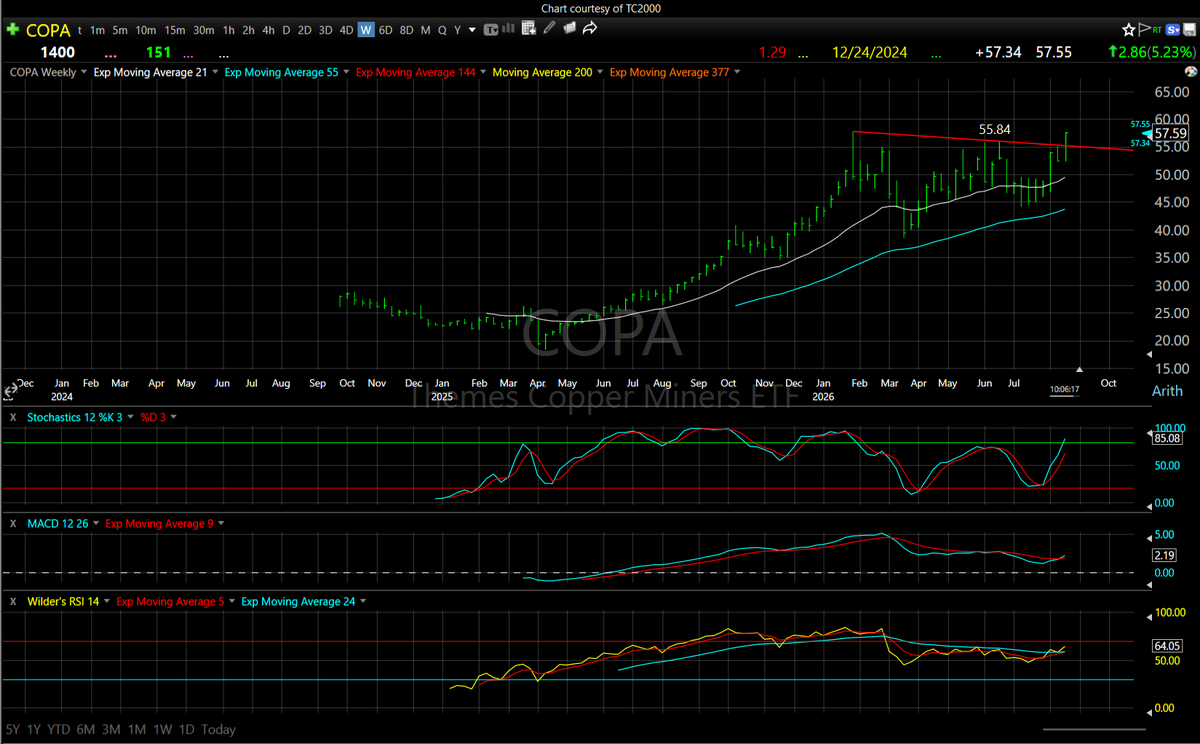Set chart range to 1W
This screenshot has width=1200, height=744.
coord(164,729)
